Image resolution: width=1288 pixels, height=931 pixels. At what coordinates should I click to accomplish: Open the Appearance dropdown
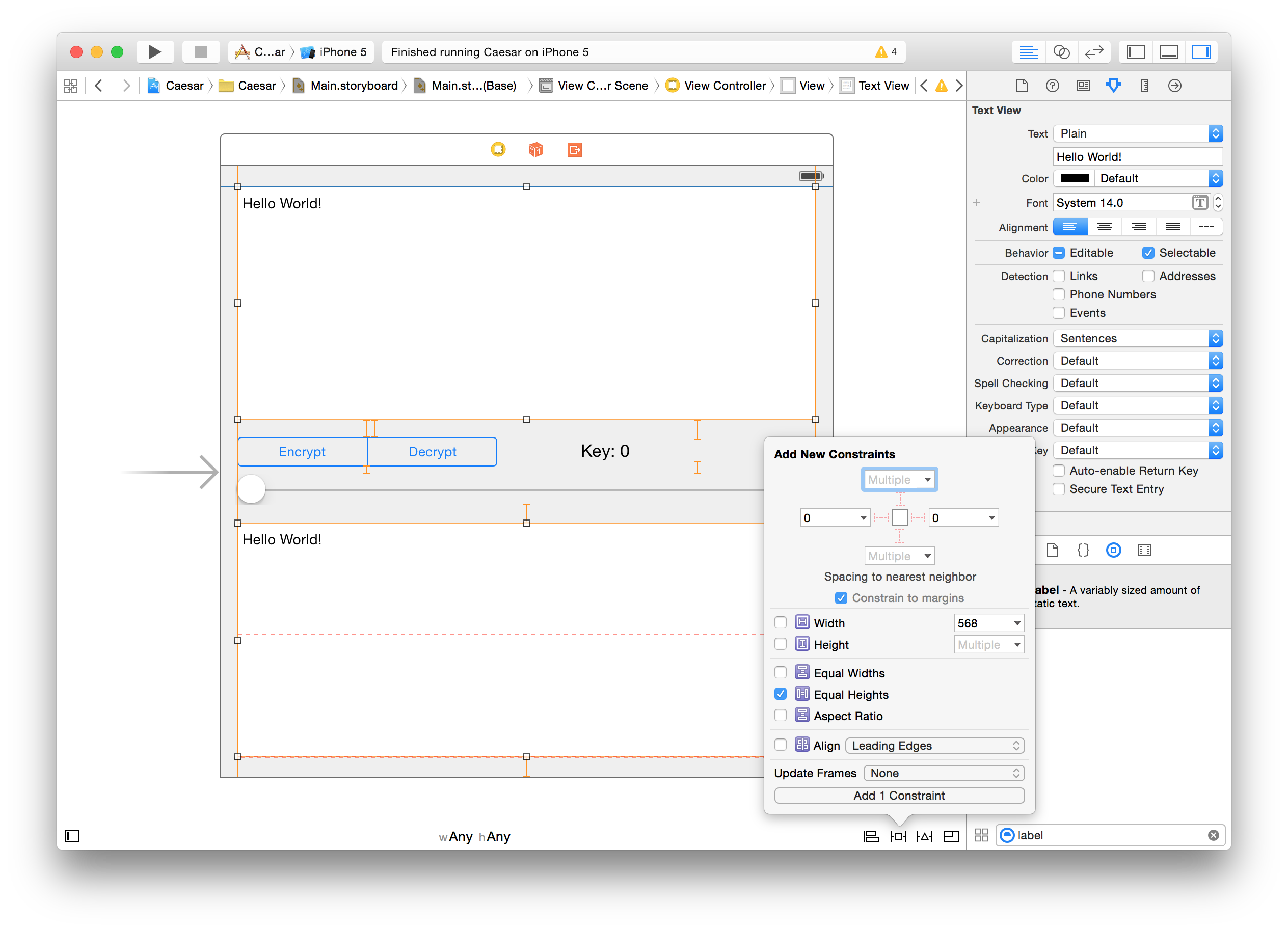pyautogui.click(x=1138, y=428)
